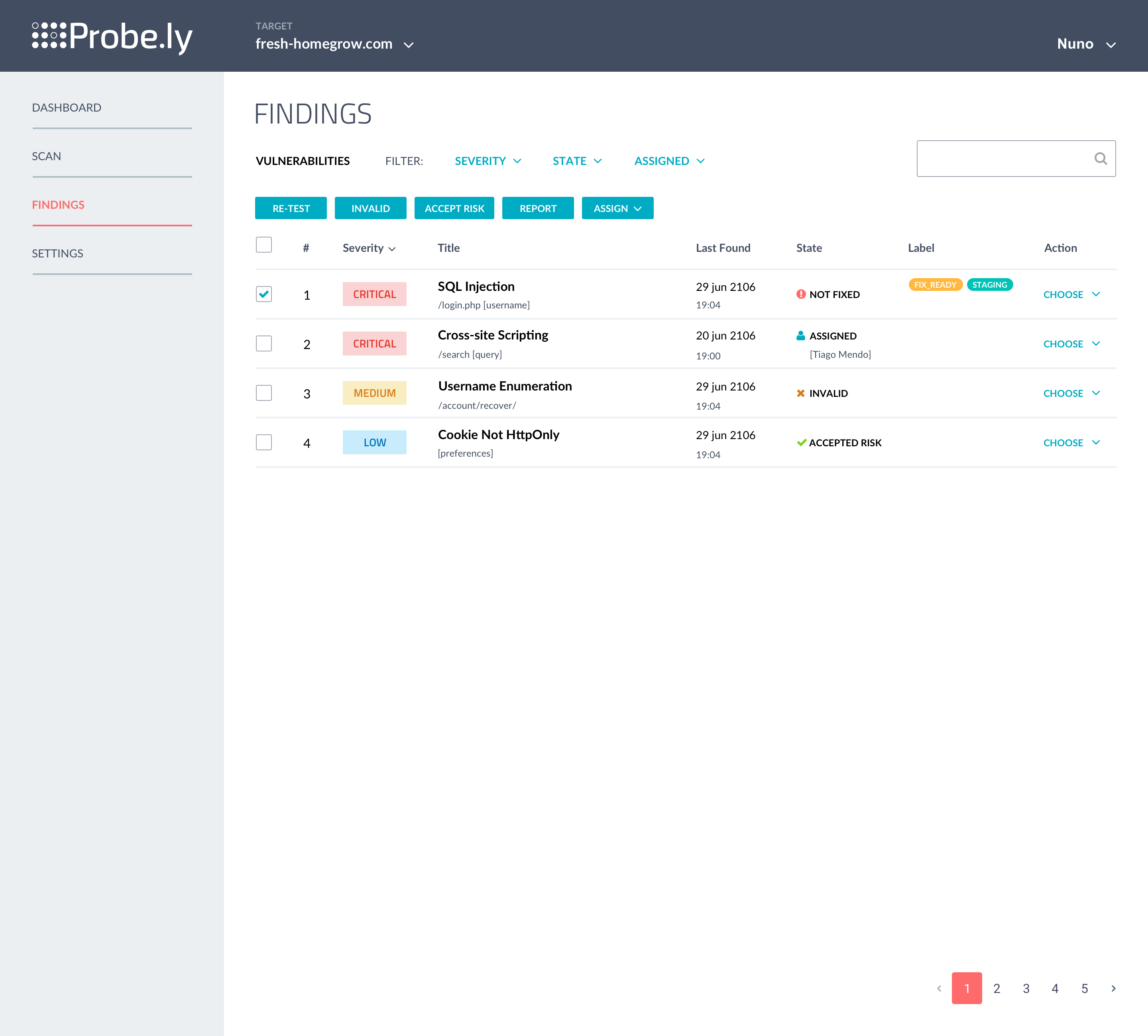
Task: Click the Probe.ly logo
Action: pyautogui.click(x=112, y=37)
